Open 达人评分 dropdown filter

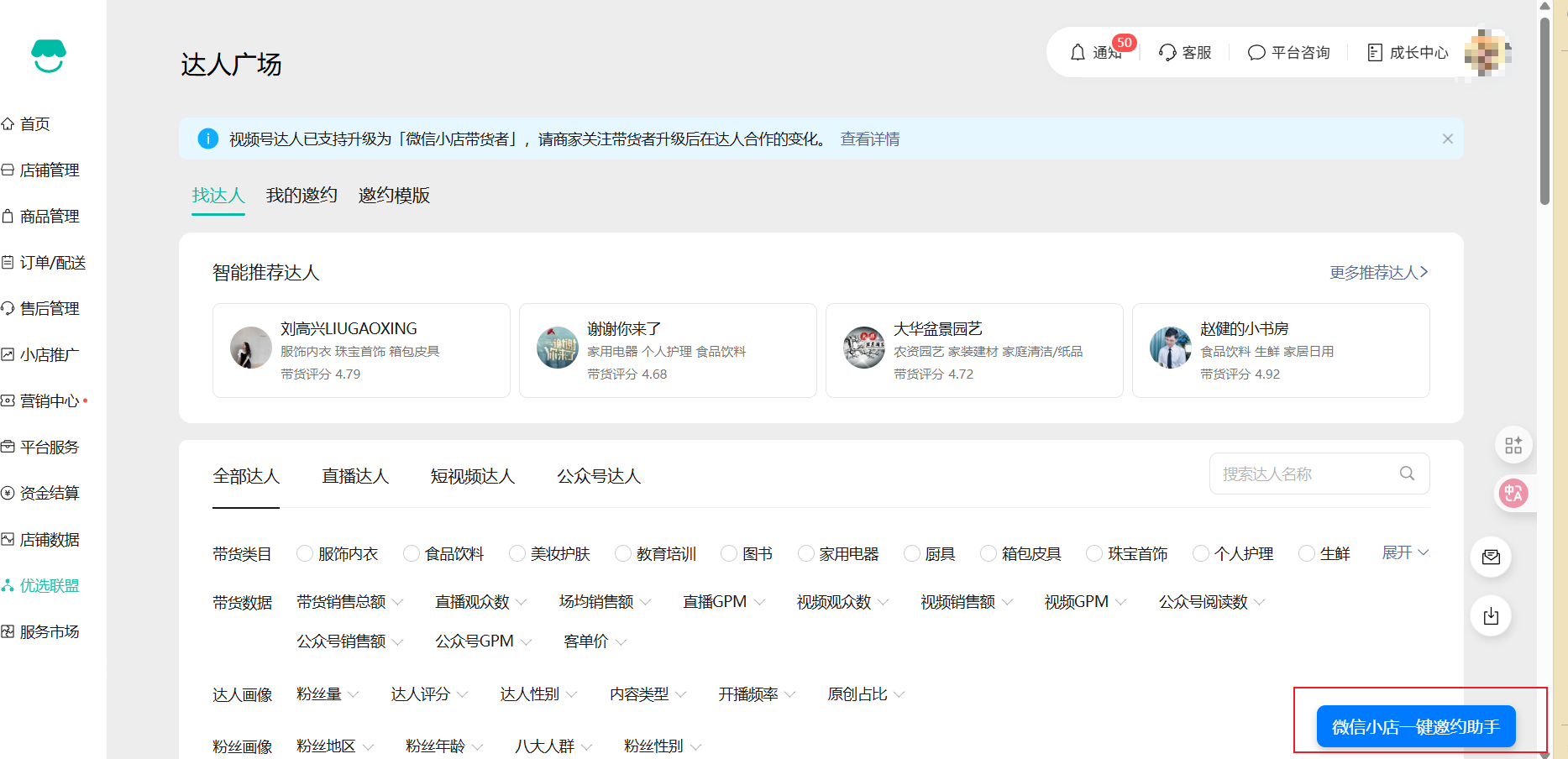pos(429,694)
